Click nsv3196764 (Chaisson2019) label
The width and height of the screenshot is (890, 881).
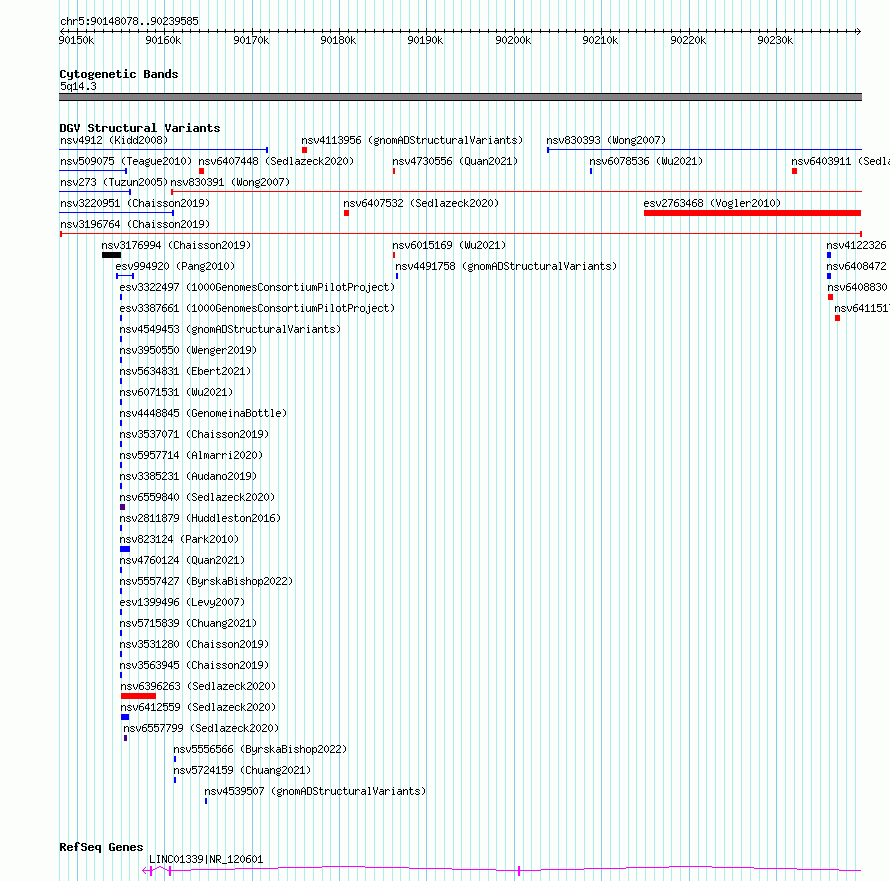coord(135,224)
